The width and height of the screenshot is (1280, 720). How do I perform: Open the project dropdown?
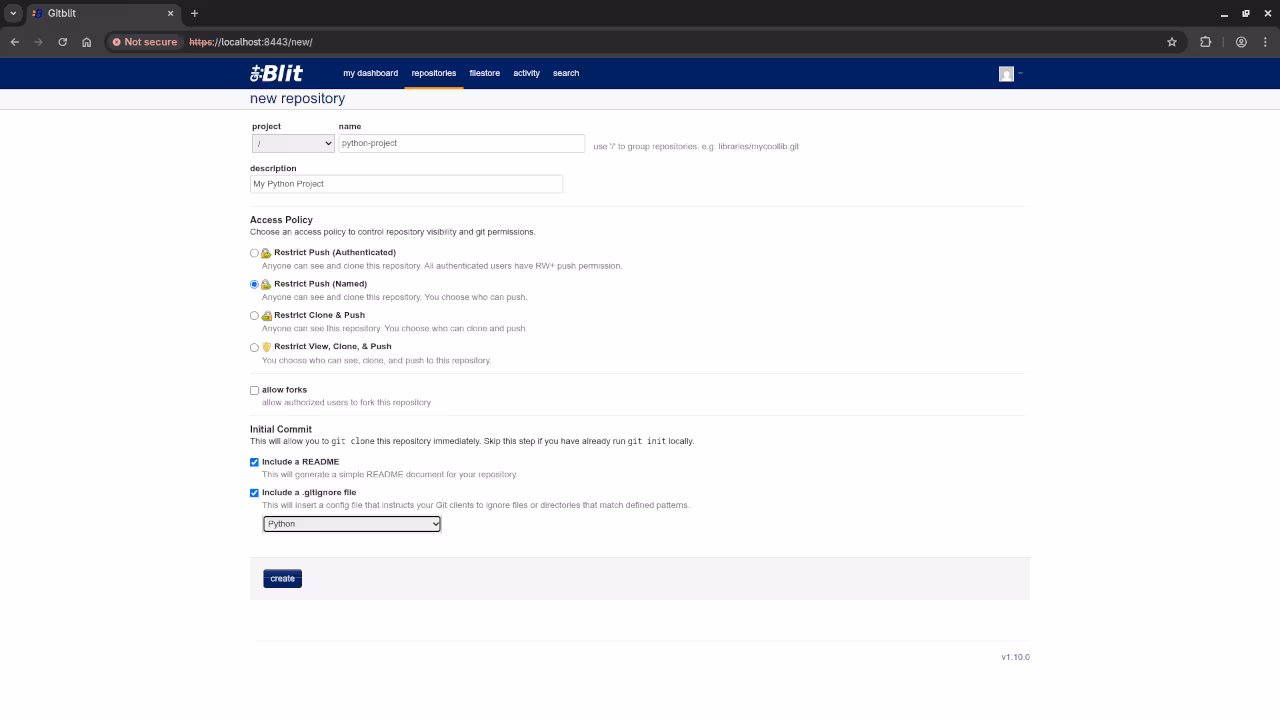(293, 144)
